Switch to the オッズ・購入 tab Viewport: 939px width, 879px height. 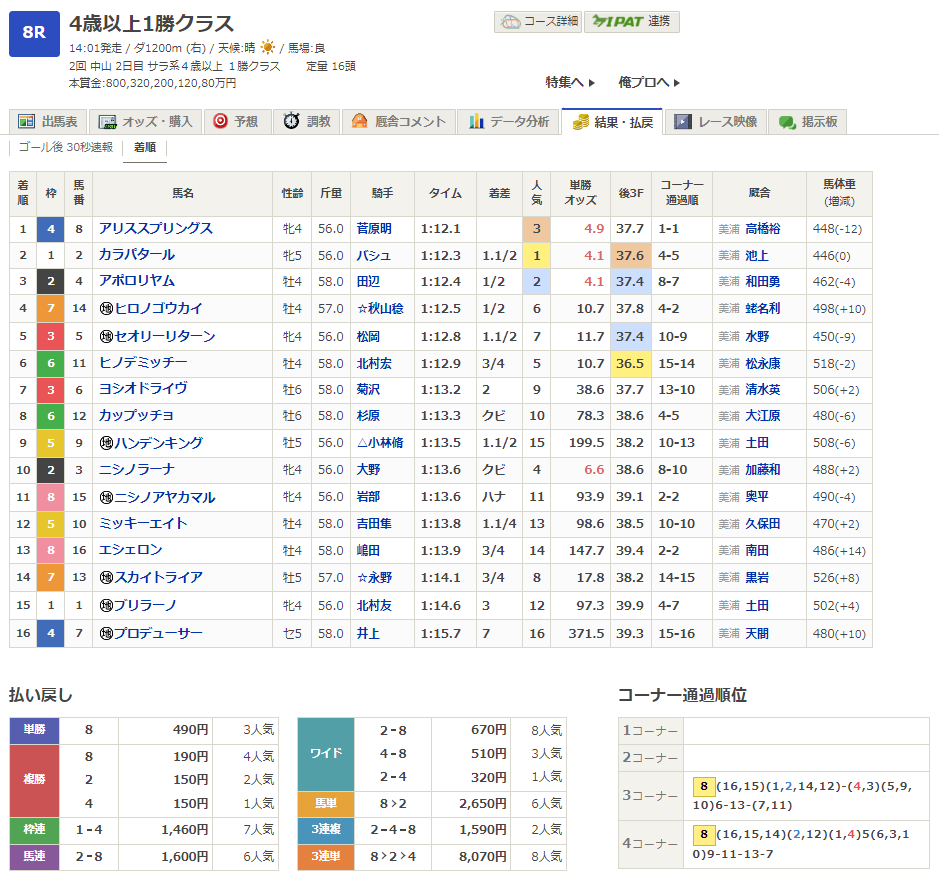tap(146, 121)
